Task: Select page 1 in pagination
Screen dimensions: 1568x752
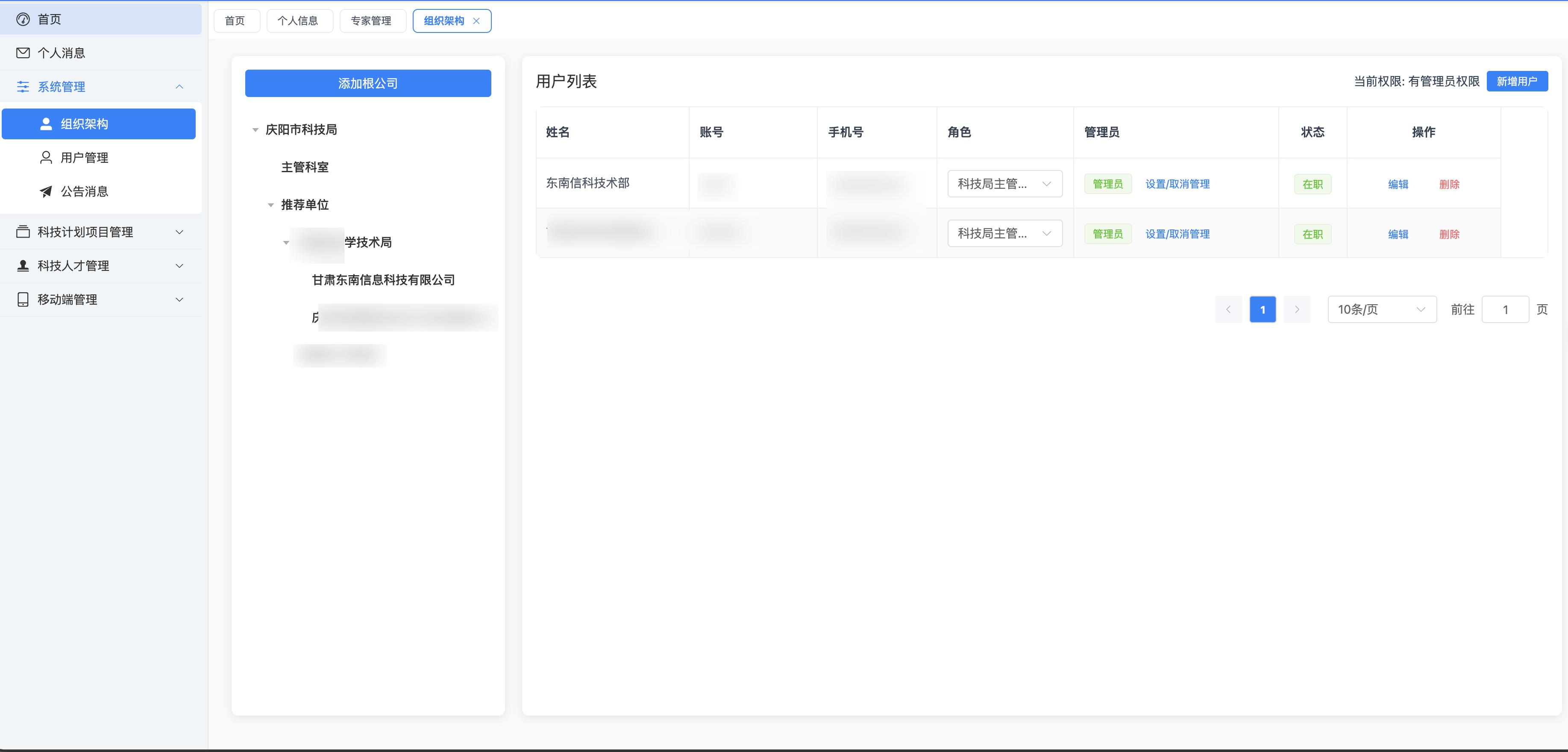Action: [x=1263, y=309]
